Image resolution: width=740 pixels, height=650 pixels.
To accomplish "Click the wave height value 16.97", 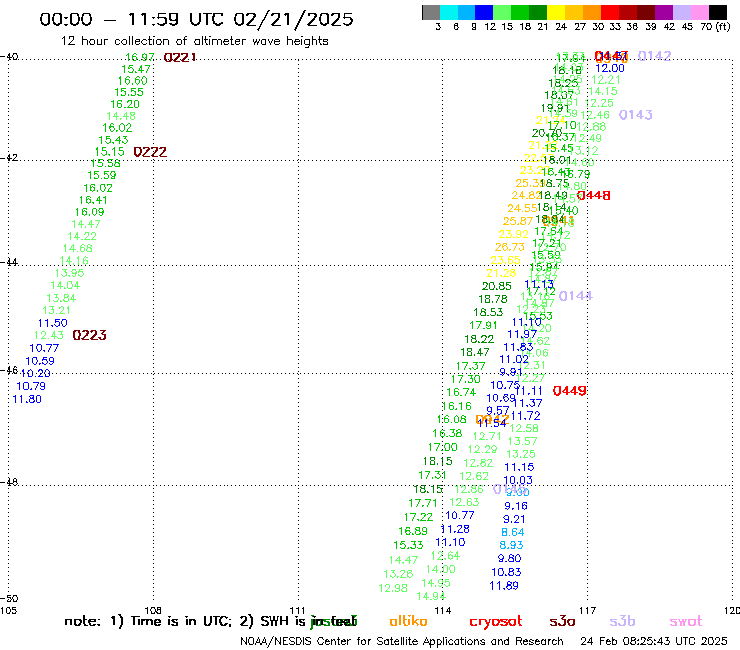I will click(x=140, y=57).
